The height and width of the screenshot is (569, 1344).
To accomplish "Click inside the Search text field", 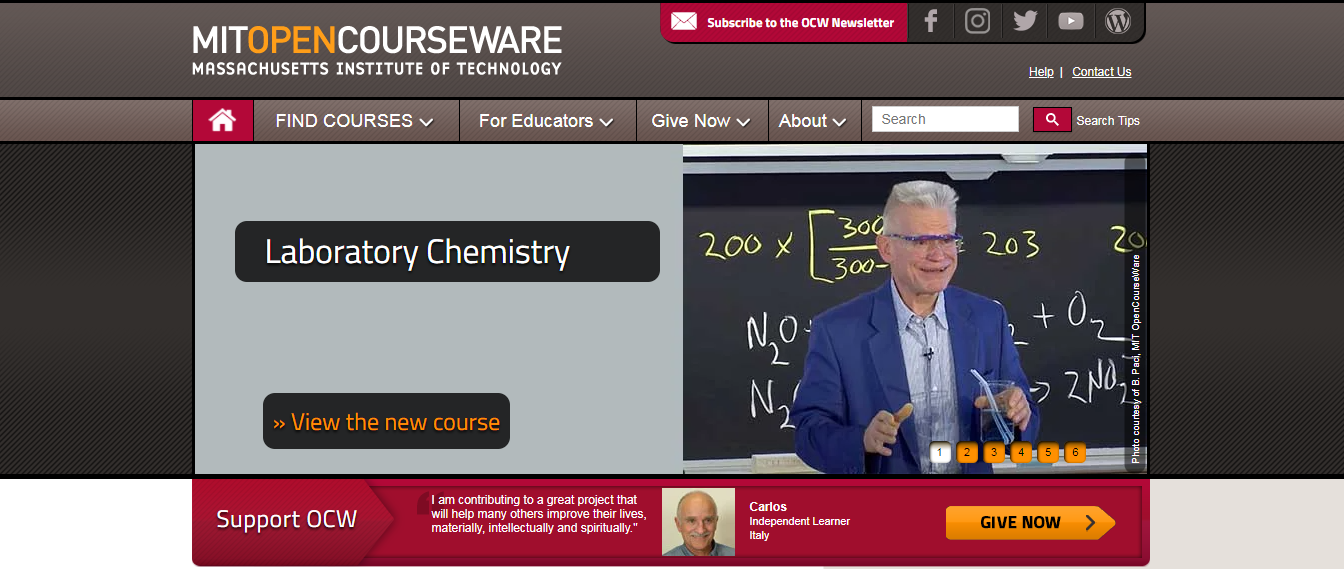I will tap(945, 119).
